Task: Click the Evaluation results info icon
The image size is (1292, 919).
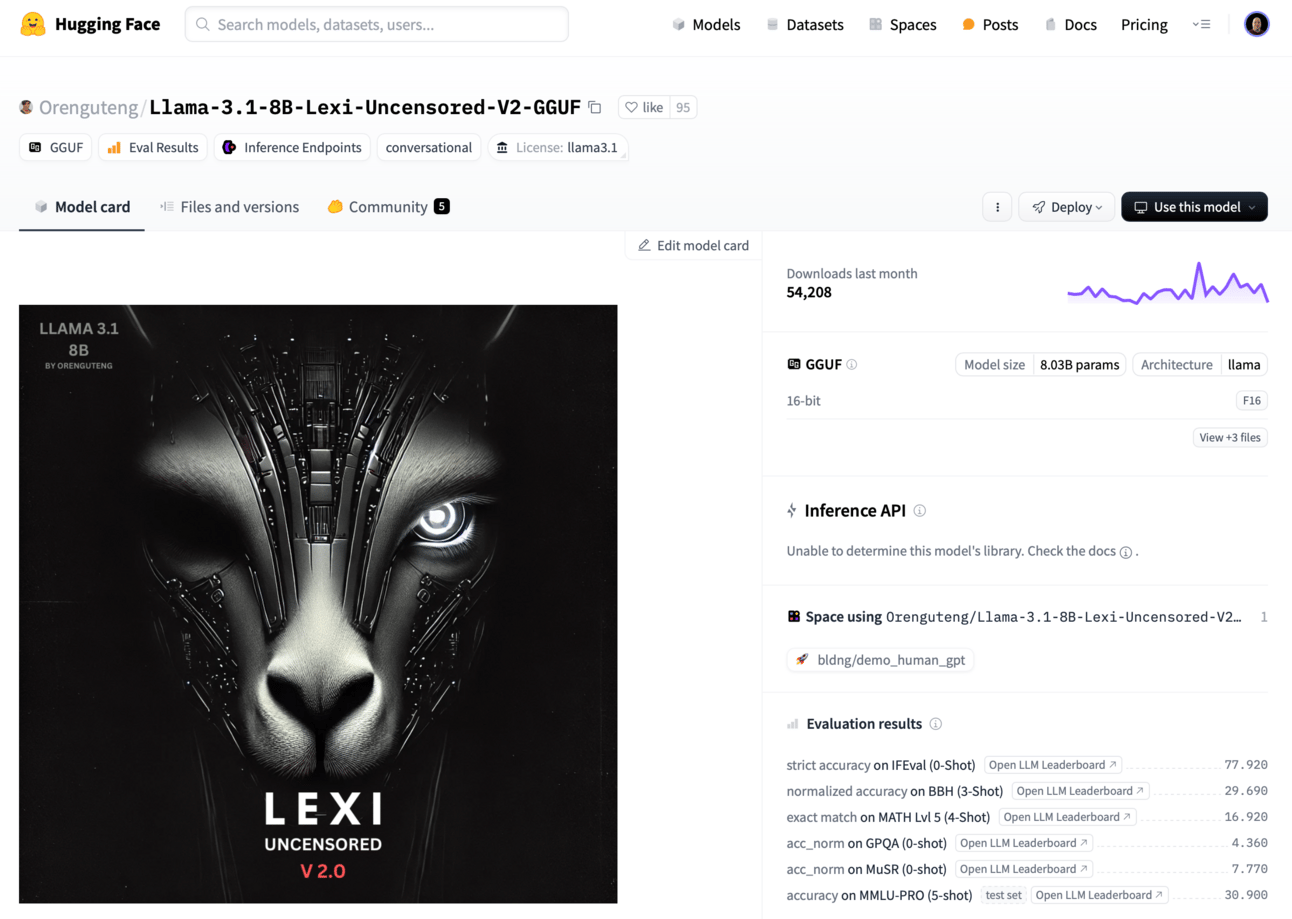Action: 936,724
